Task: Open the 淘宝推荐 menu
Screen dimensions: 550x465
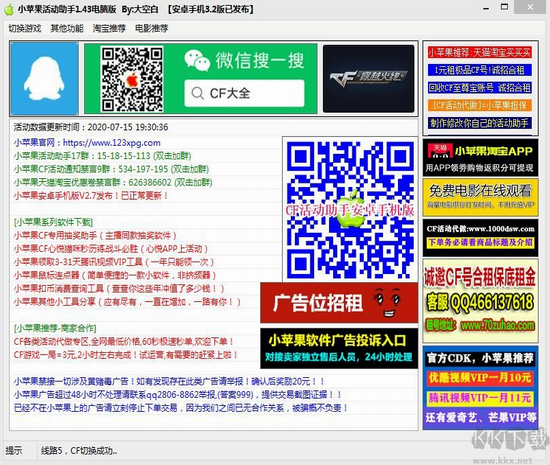Action: point(109,28)
